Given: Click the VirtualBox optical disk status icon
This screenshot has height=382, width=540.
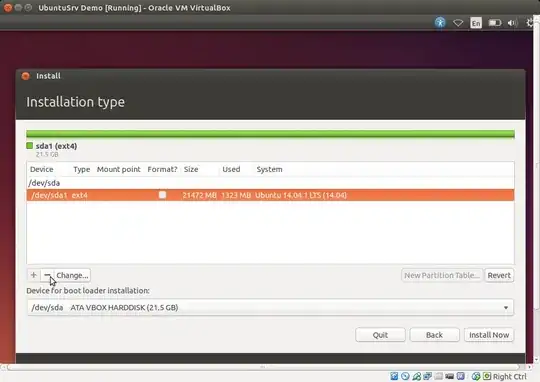Looking at the screenshot, I should [x=405, y=376].
